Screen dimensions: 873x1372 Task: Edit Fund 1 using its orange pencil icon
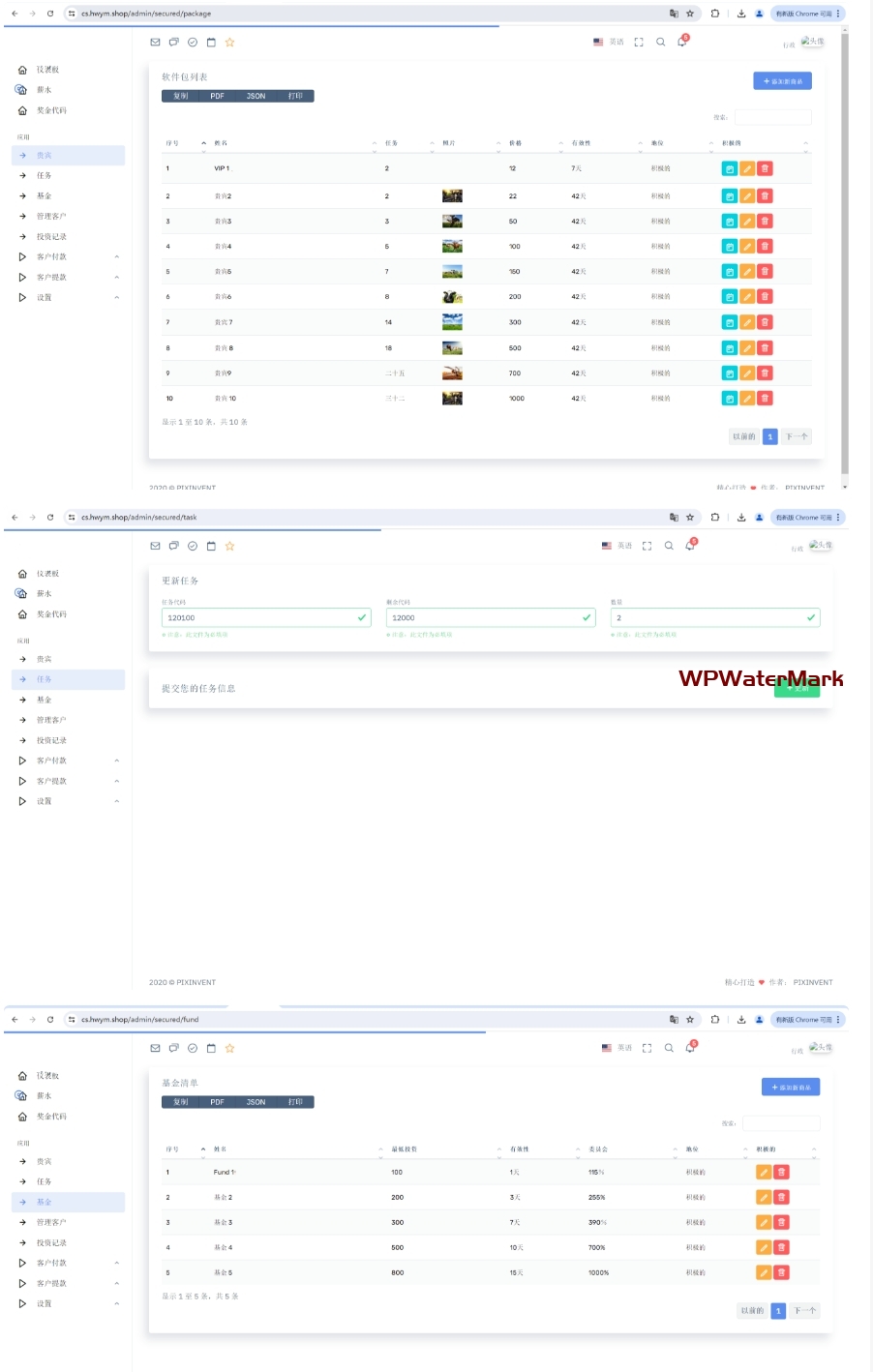pyautogui.click(x=764, y=1172)
